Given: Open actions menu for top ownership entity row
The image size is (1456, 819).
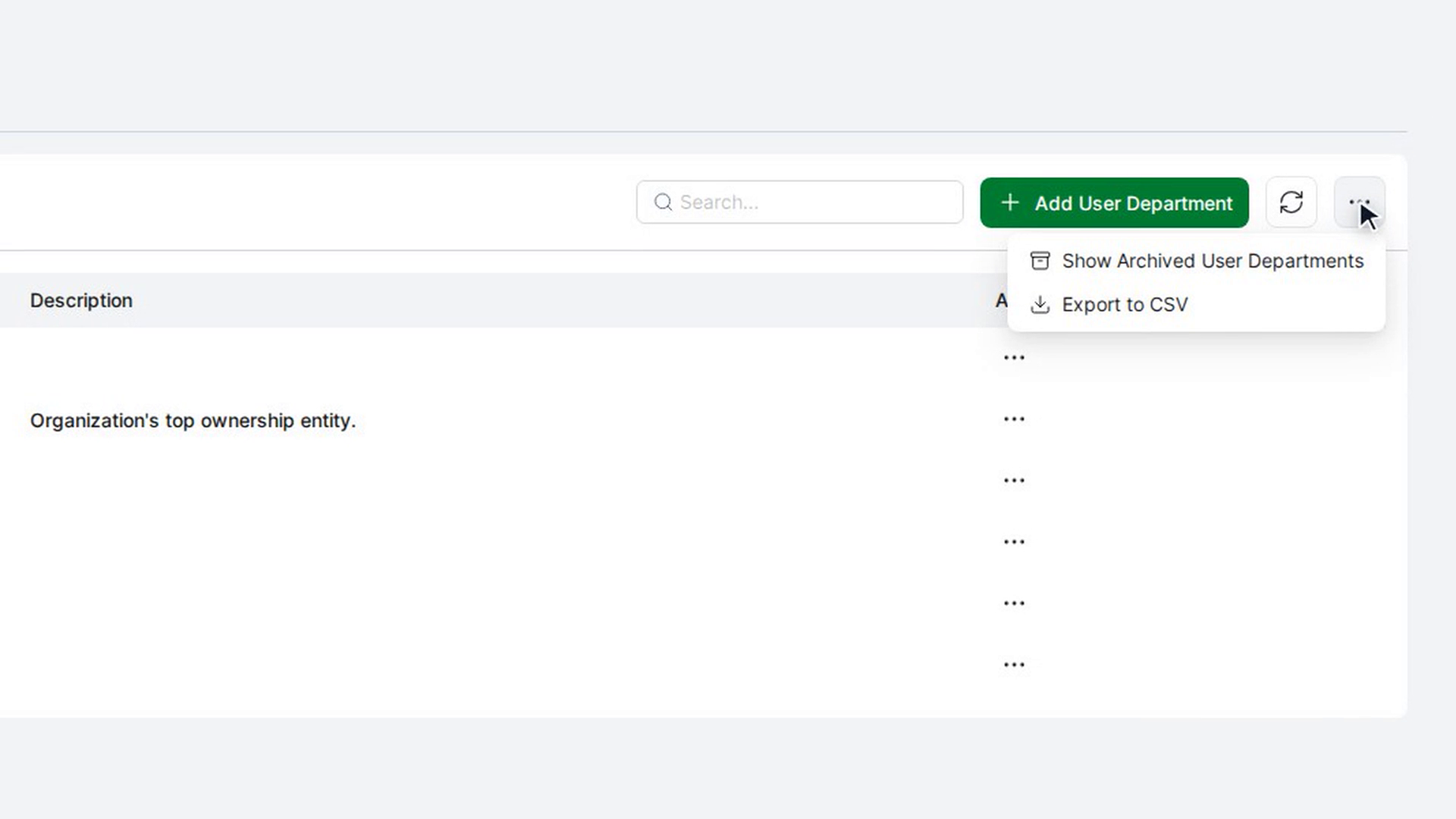Looking at the screenshot, I should tap(1014, 419).
